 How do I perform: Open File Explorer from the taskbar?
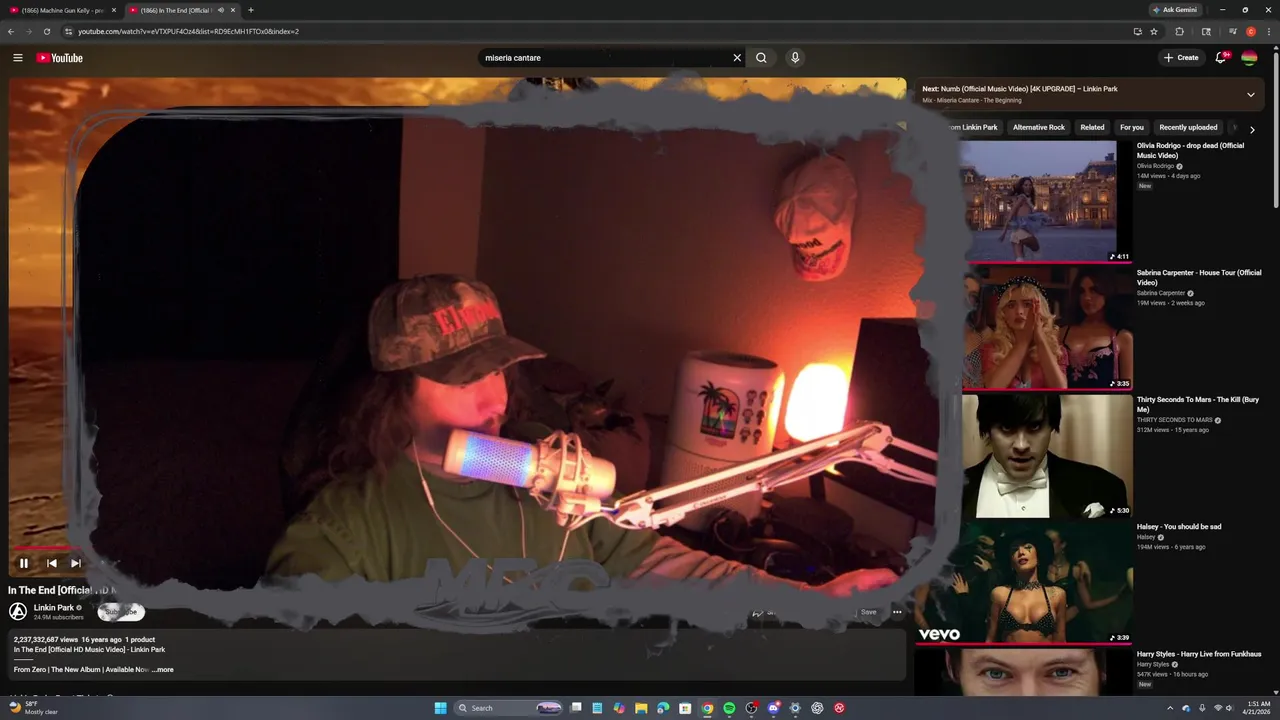pyautogui.click(x=641, y=708)
